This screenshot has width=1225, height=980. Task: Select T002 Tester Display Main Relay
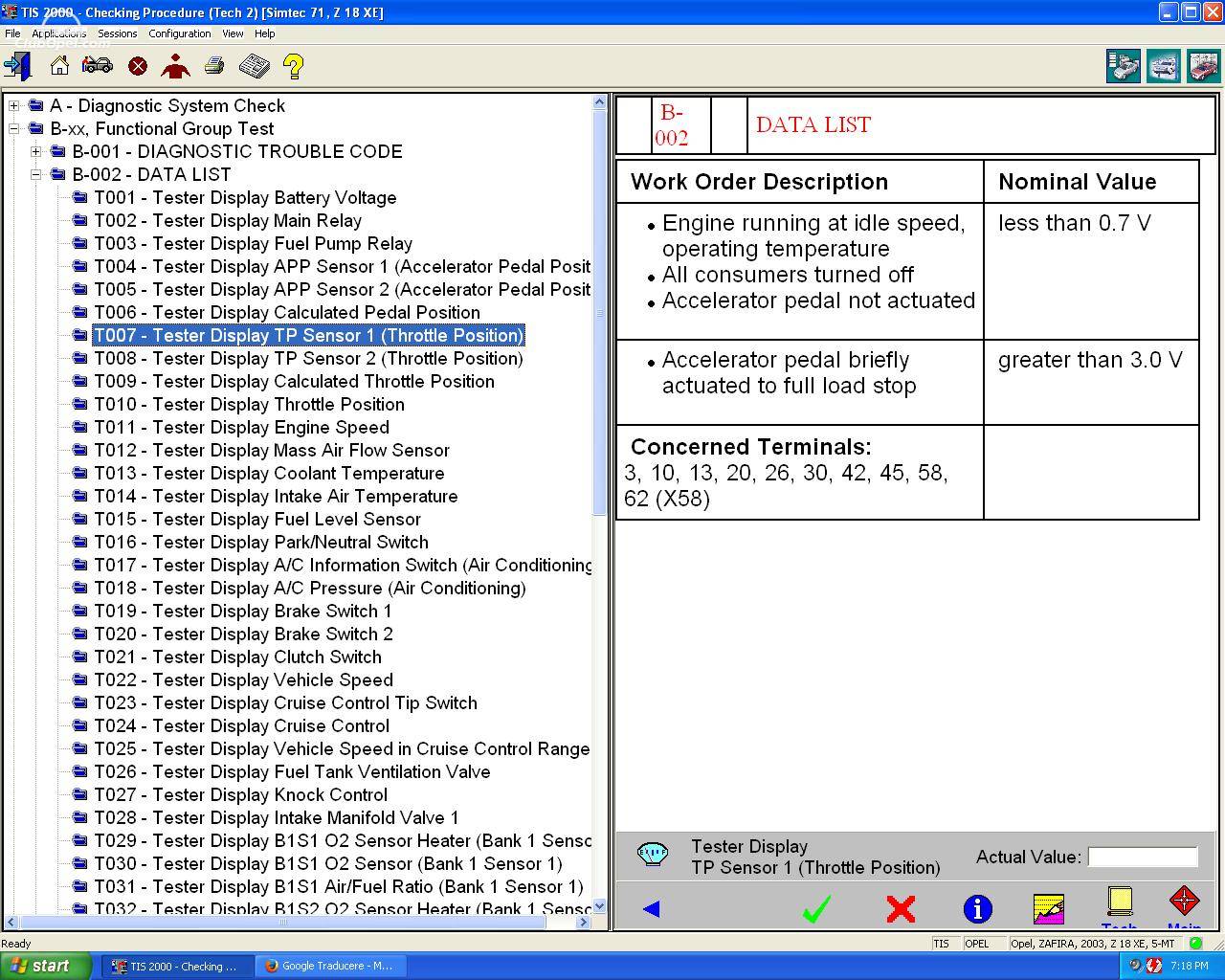point(228,220)
